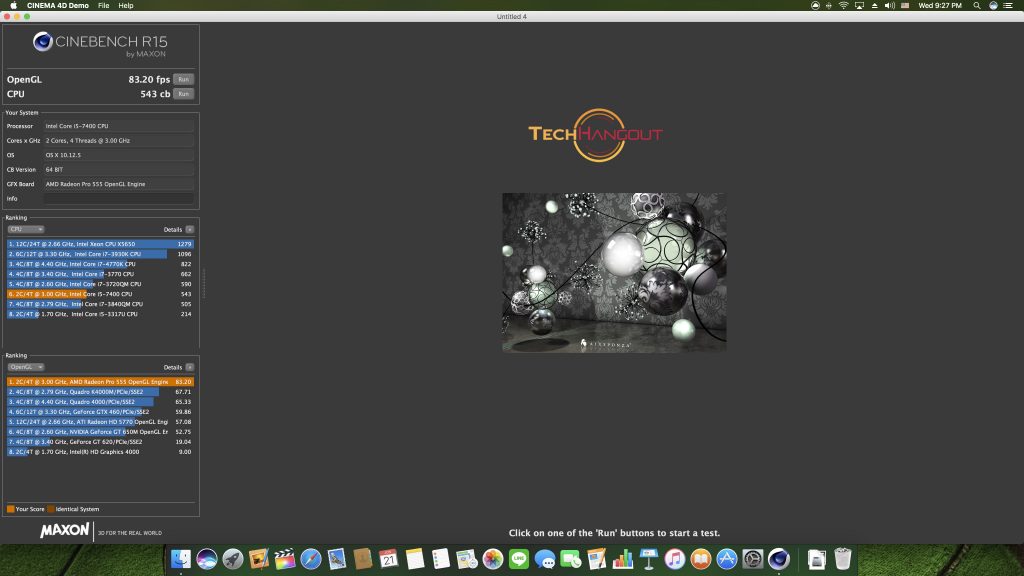Open Notification Center from menu bar

1008,5
